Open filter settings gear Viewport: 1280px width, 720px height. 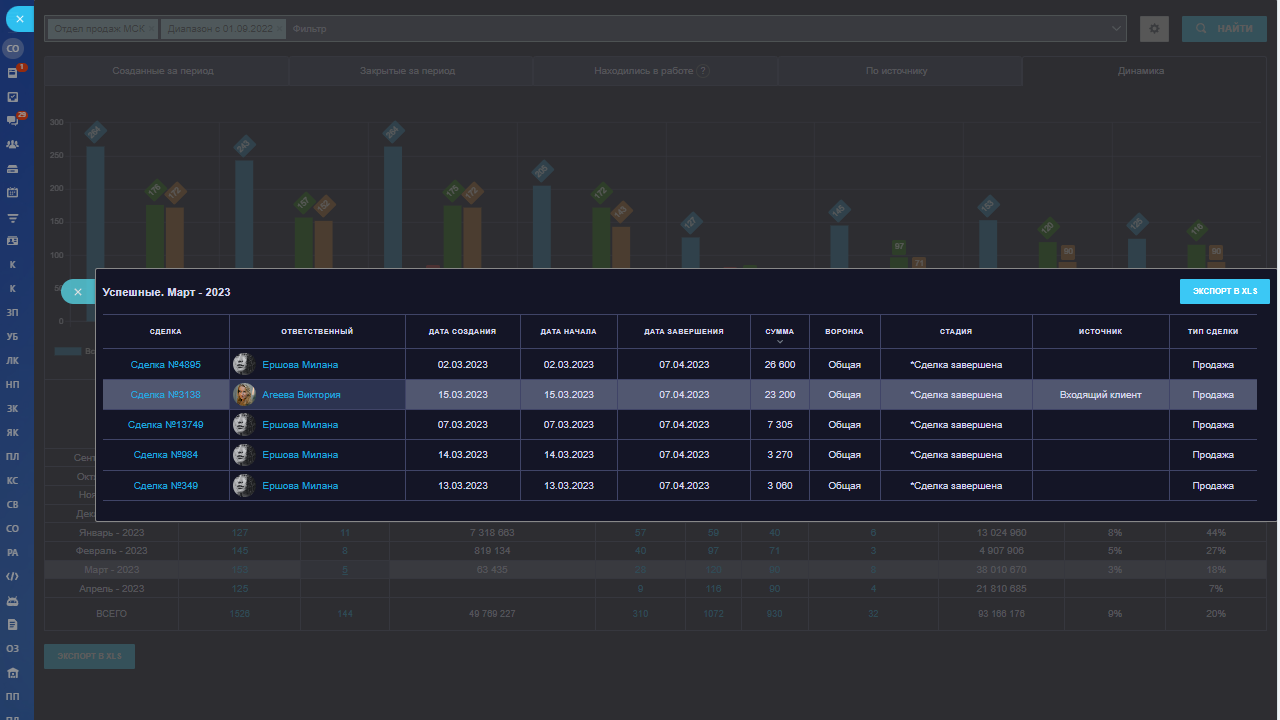pyautogui.click(x=1154, y=29)
